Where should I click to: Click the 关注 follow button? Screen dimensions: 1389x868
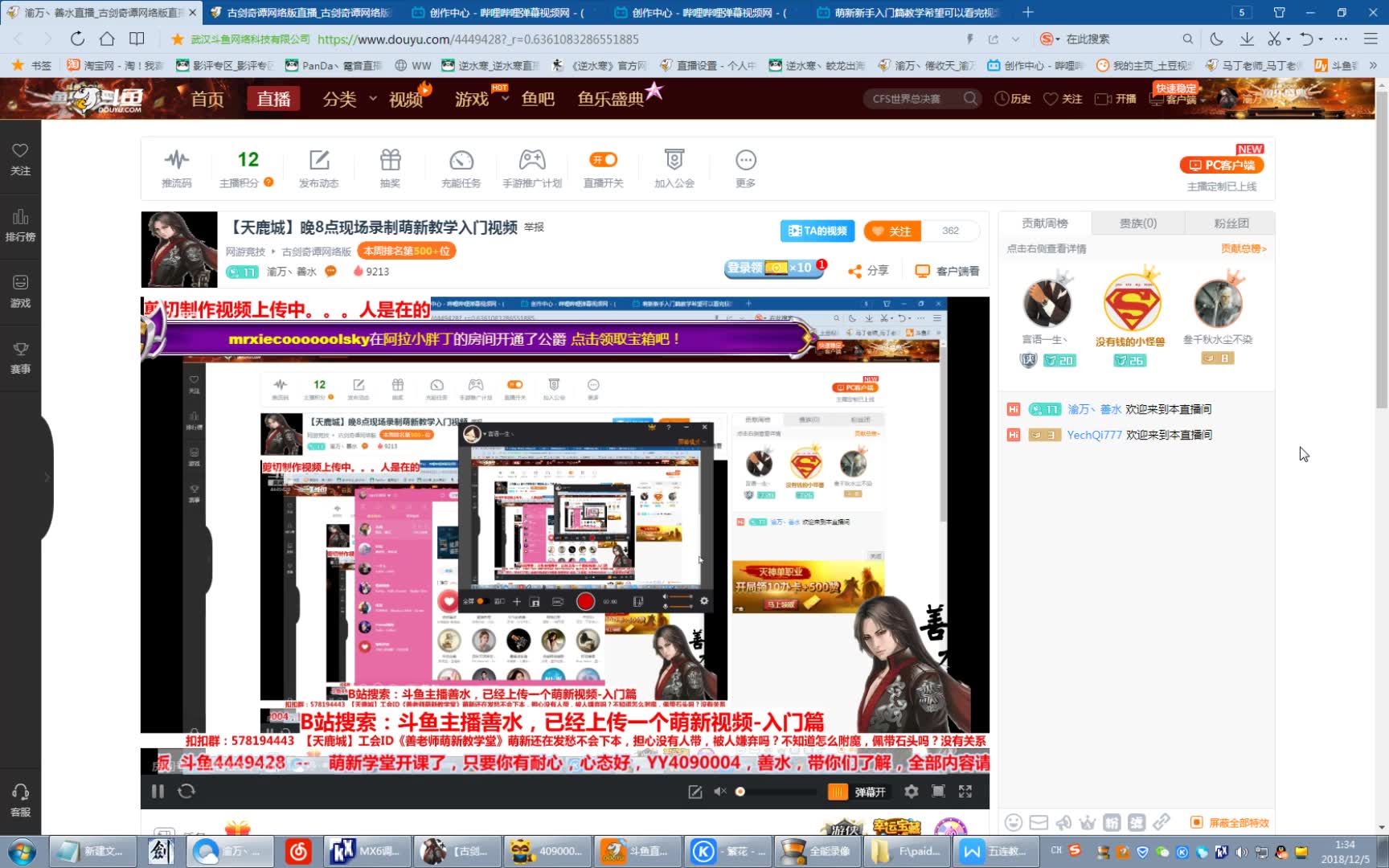tap(892, 231)
